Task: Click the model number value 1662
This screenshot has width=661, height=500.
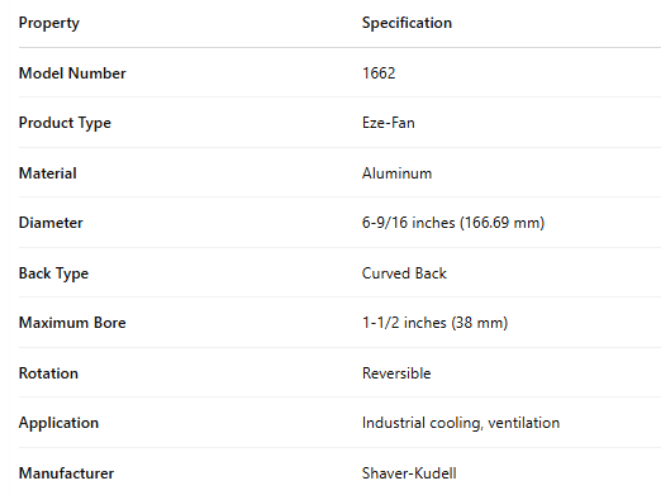Action: [x=378, y=73]
